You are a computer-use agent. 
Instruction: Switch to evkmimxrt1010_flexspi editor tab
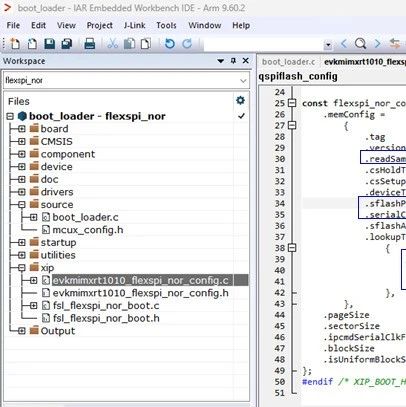pos(365,62)
